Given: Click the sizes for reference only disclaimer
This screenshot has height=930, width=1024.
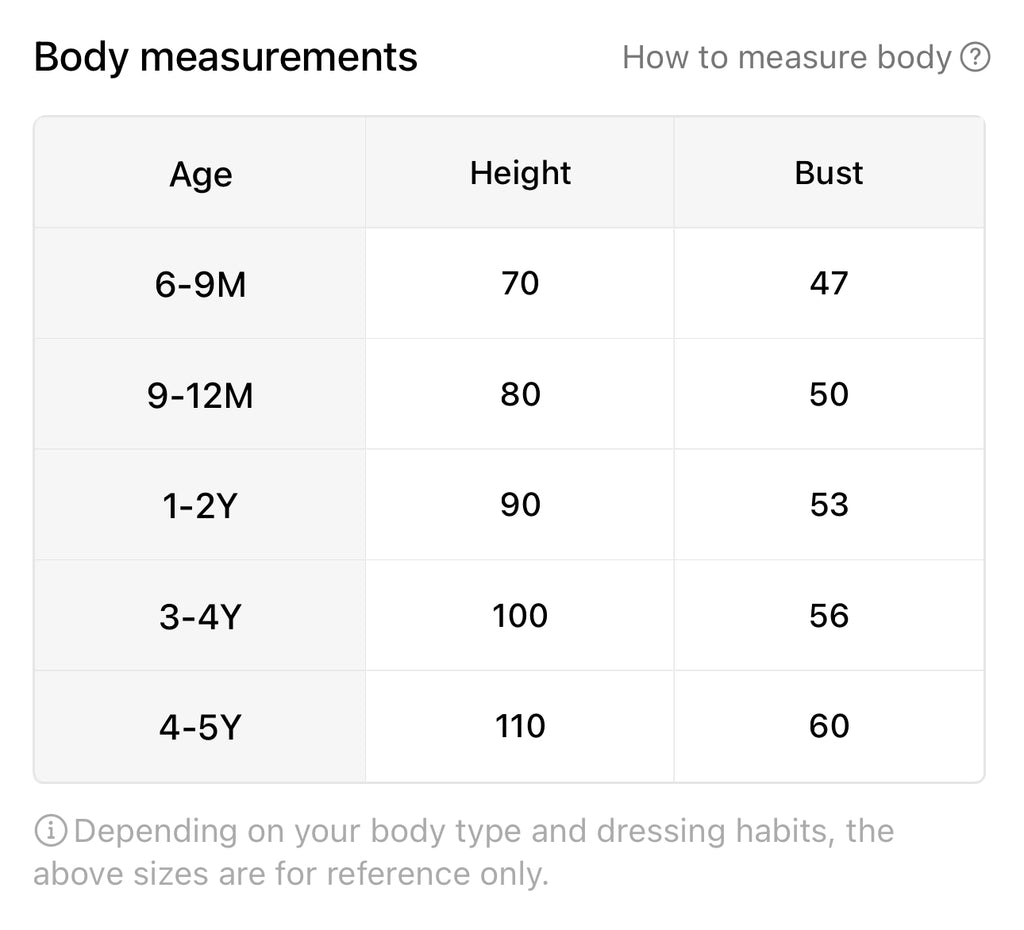Looking at the screenshot, I should click(464, 852).
